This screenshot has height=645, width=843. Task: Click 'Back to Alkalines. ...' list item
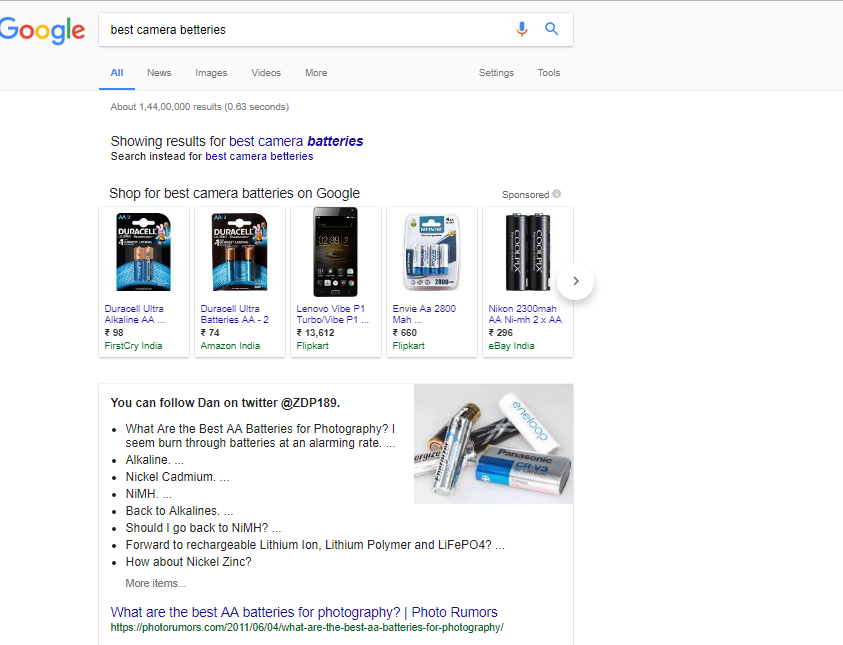point(180,511)
